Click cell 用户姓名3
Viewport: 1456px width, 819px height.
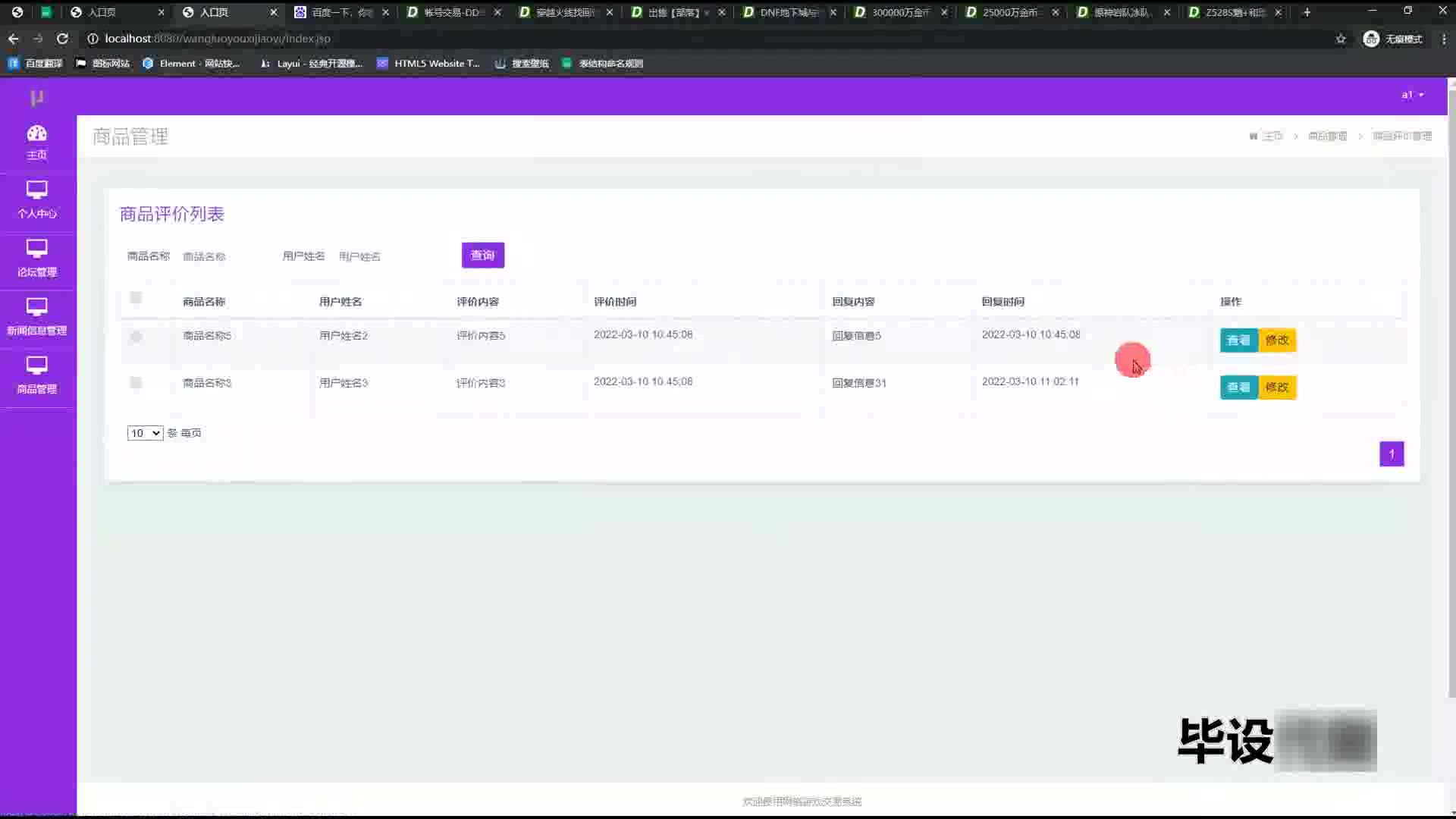(x=344, y=383)
